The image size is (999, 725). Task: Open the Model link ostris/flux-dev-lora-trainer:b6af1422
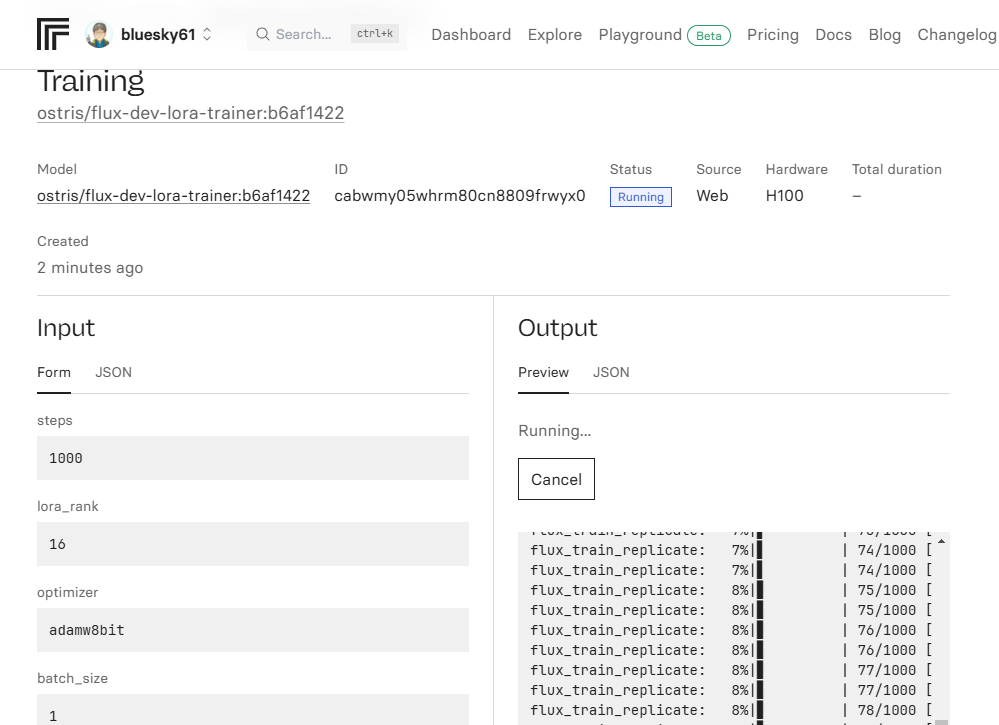tap(173, 196)
